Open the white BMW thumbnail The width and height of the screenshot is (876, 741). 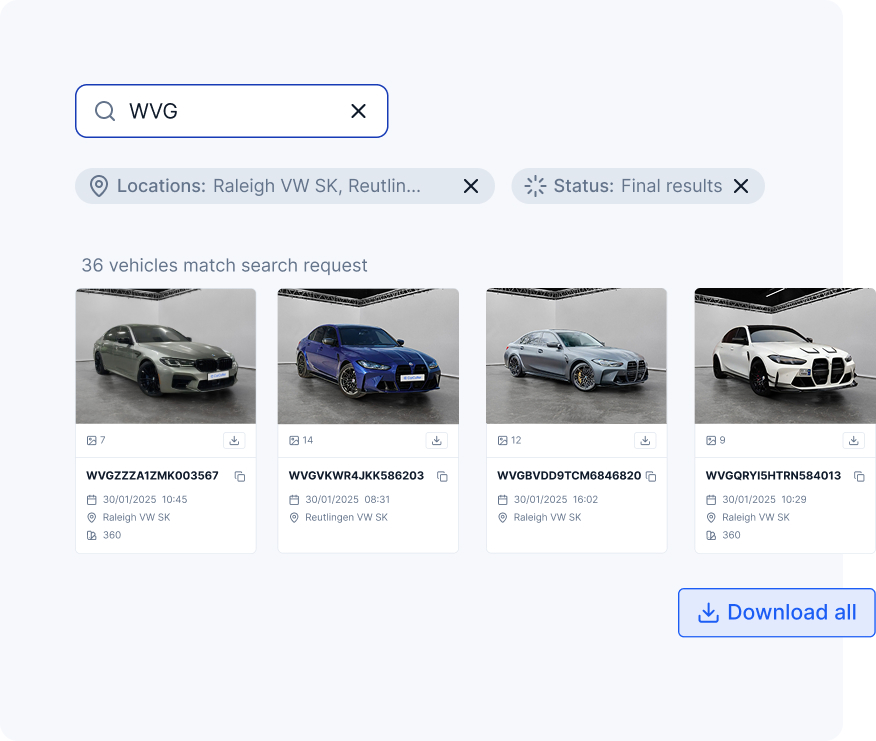pyautogui.click(x=785, y=357)
